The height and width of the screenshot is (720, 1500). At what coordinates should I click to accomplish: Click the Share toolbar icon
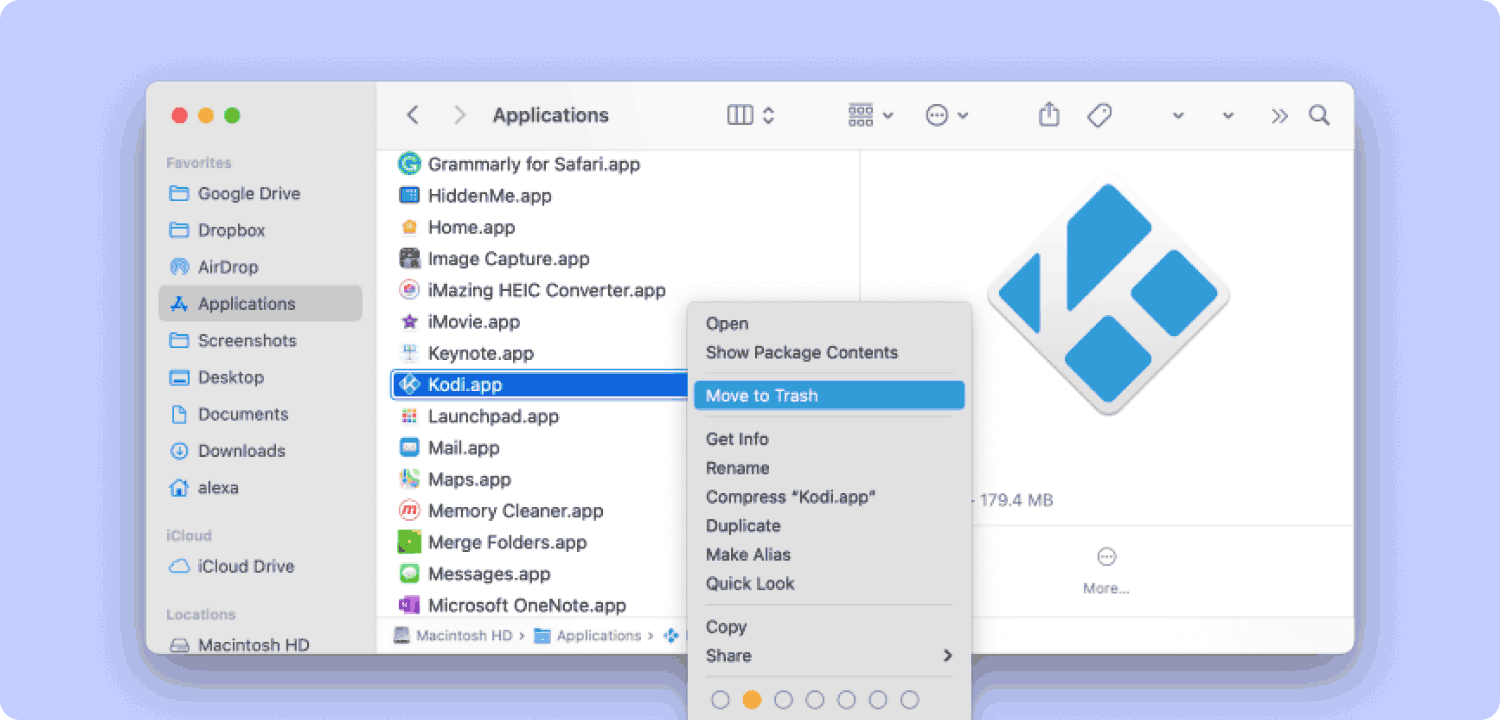1048,115
